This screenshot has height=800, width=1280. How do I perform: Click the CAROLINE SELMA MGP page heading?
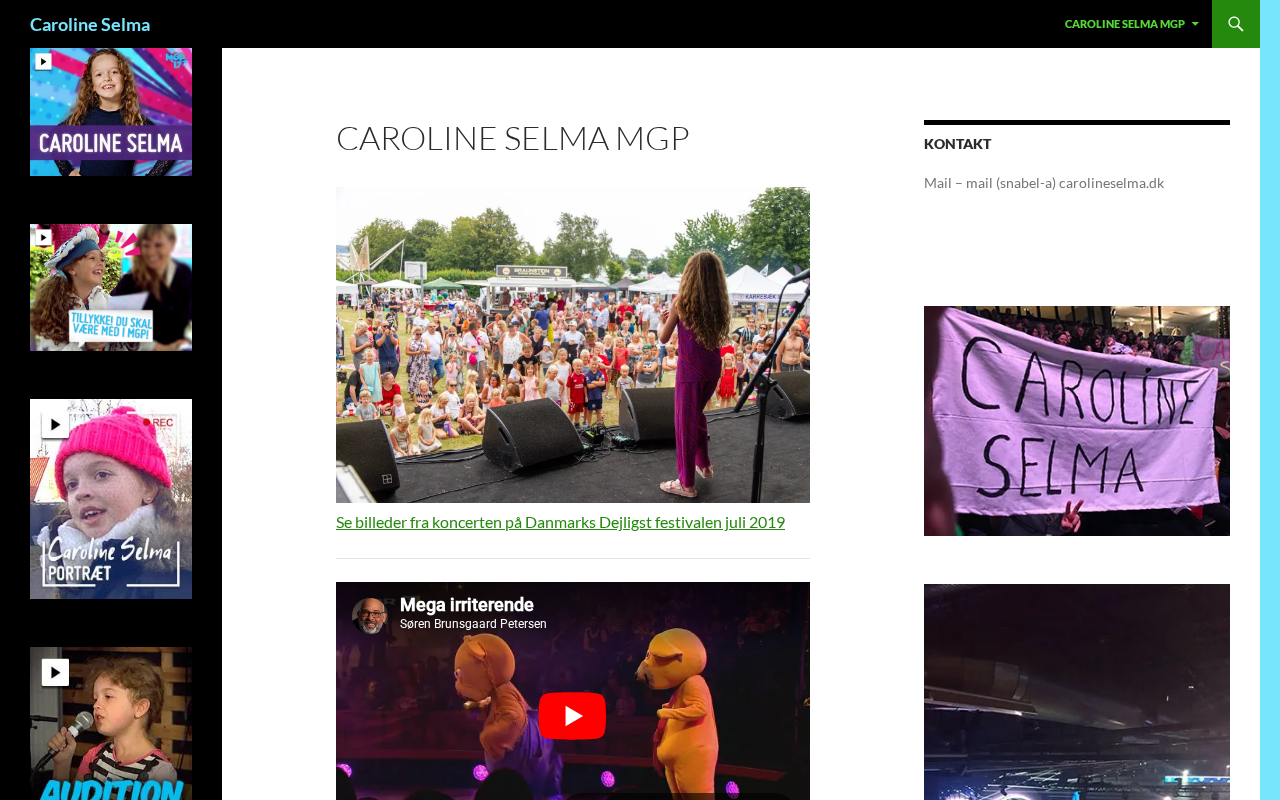[513, 138]
